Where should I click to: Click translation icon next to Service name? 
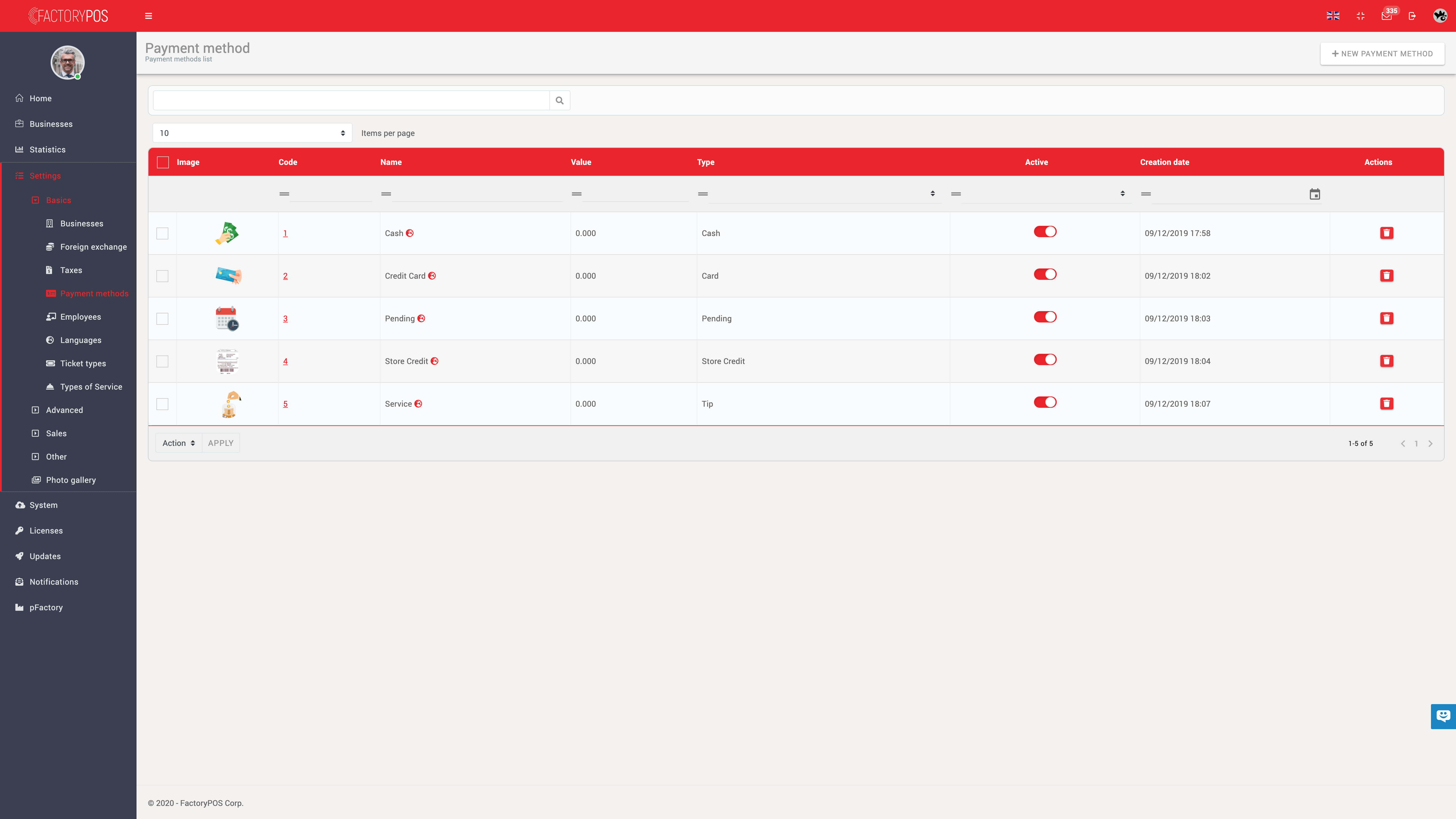pyautogui.click(x=418, y=404)
